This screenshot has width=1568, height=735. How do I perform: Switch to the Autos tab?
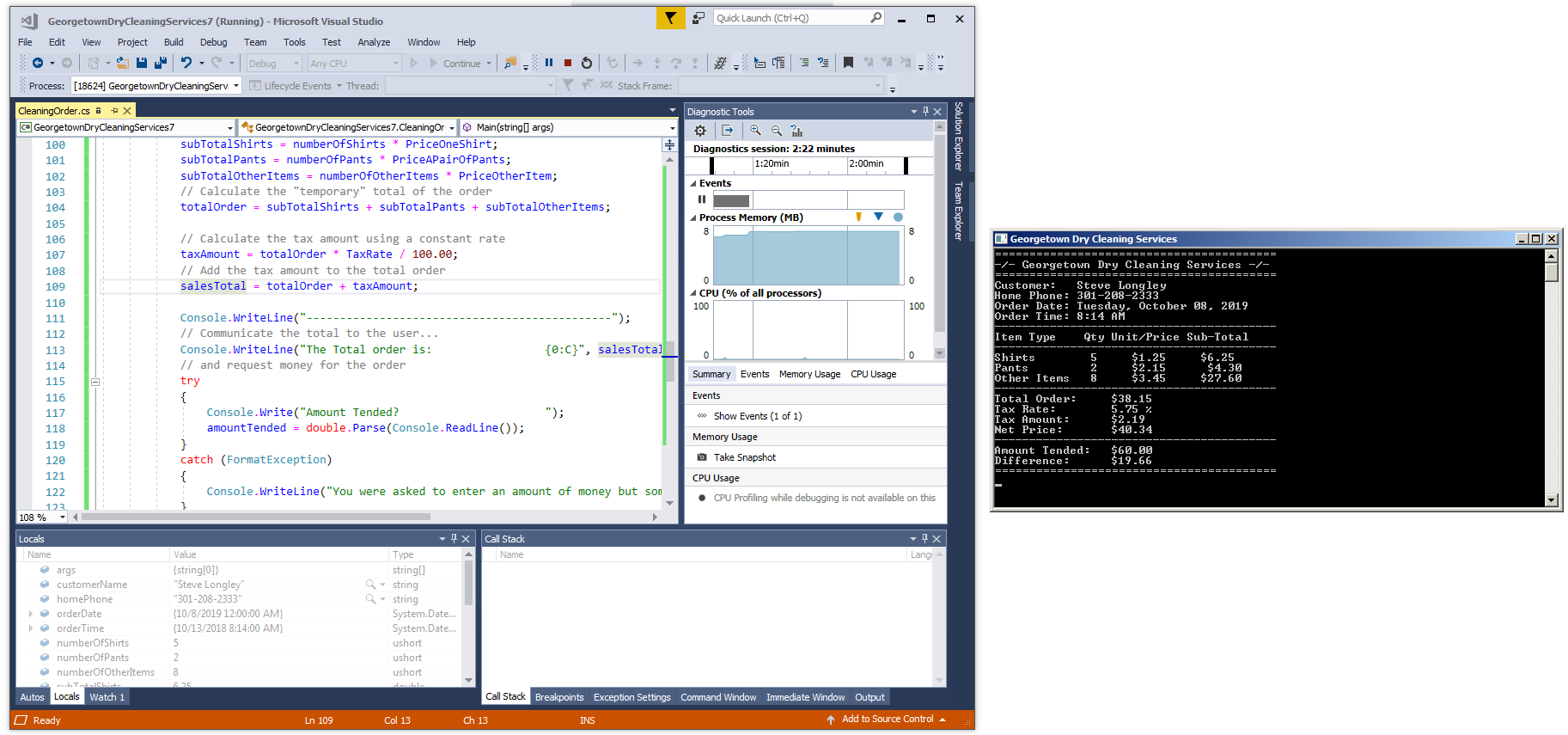[x=33, y=697]
